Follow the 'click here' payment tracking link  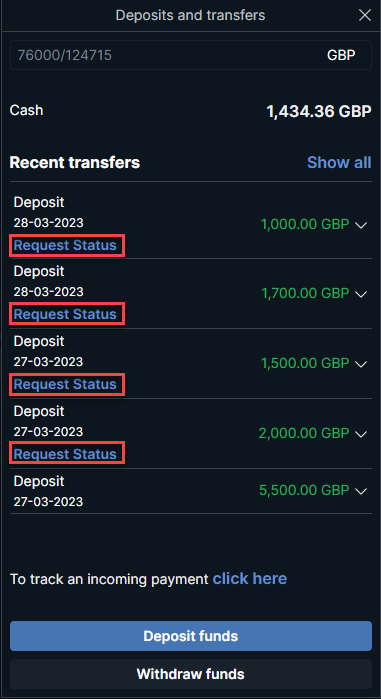coord(250,579)
